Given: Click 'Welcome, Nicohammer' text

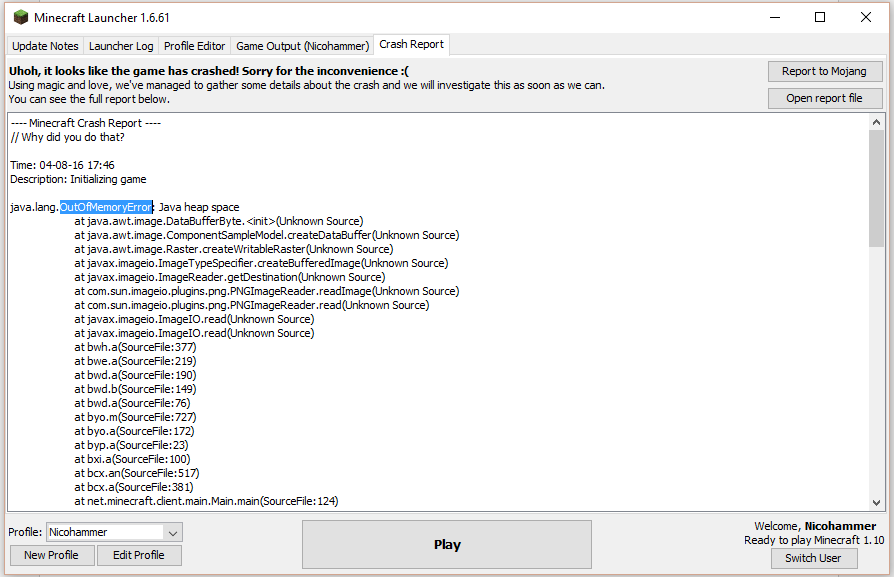Looking at the screenshot, I should tap(815, 526).
